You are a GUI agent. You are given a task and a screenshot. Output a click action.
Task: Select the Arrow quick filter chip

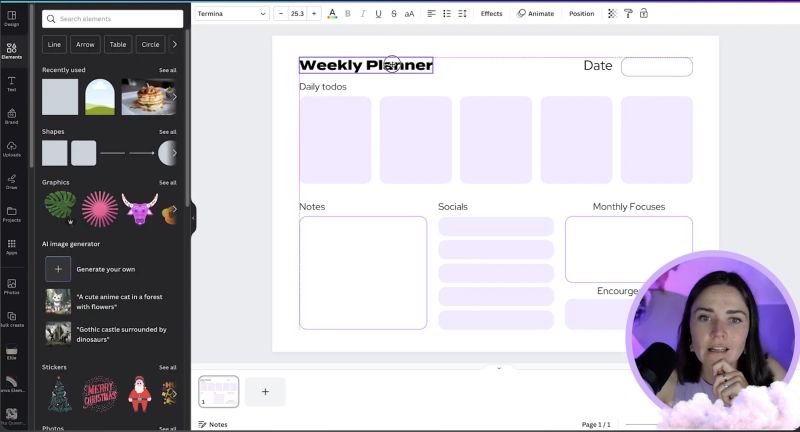(x=85, y=44)
